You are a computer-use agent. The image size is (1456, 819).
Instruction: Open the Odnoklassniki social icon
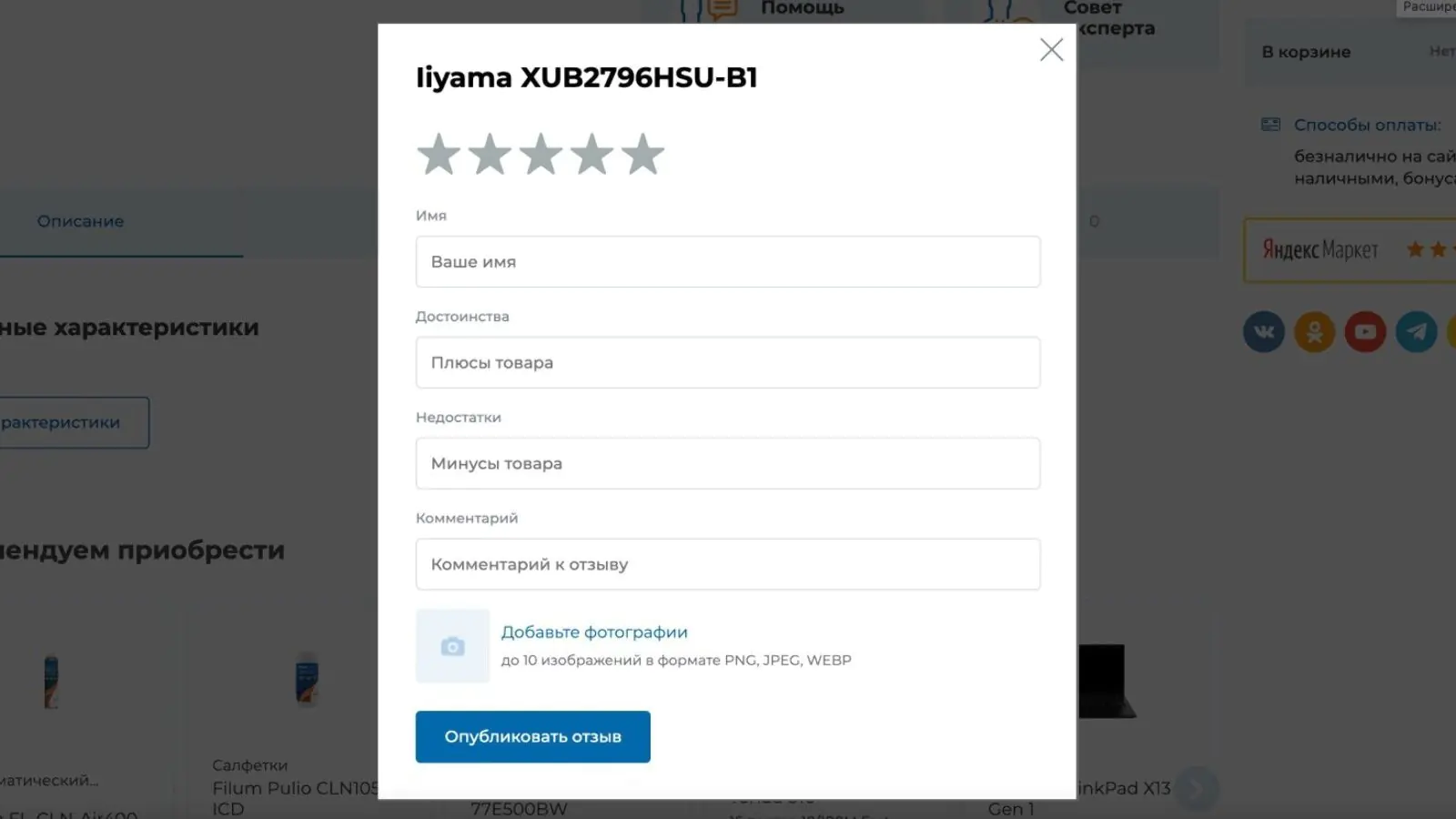[1315, 332]
